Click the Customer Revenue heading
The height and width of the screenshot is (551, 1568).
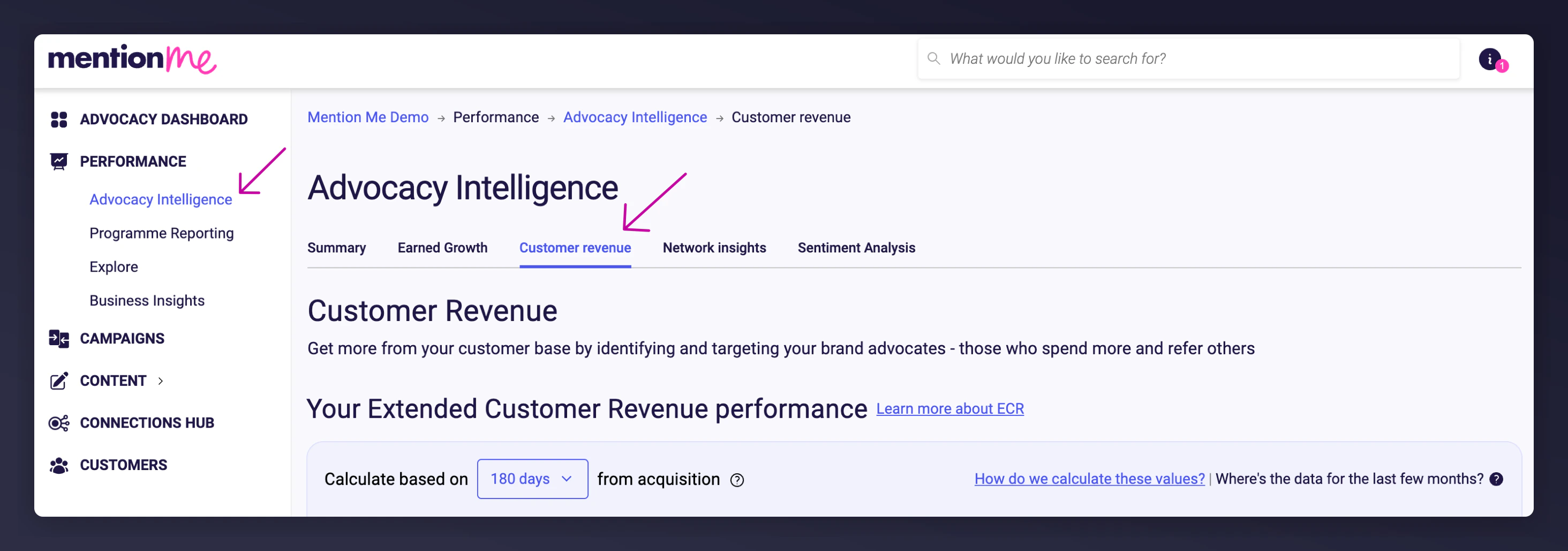[x=432, y=311]
